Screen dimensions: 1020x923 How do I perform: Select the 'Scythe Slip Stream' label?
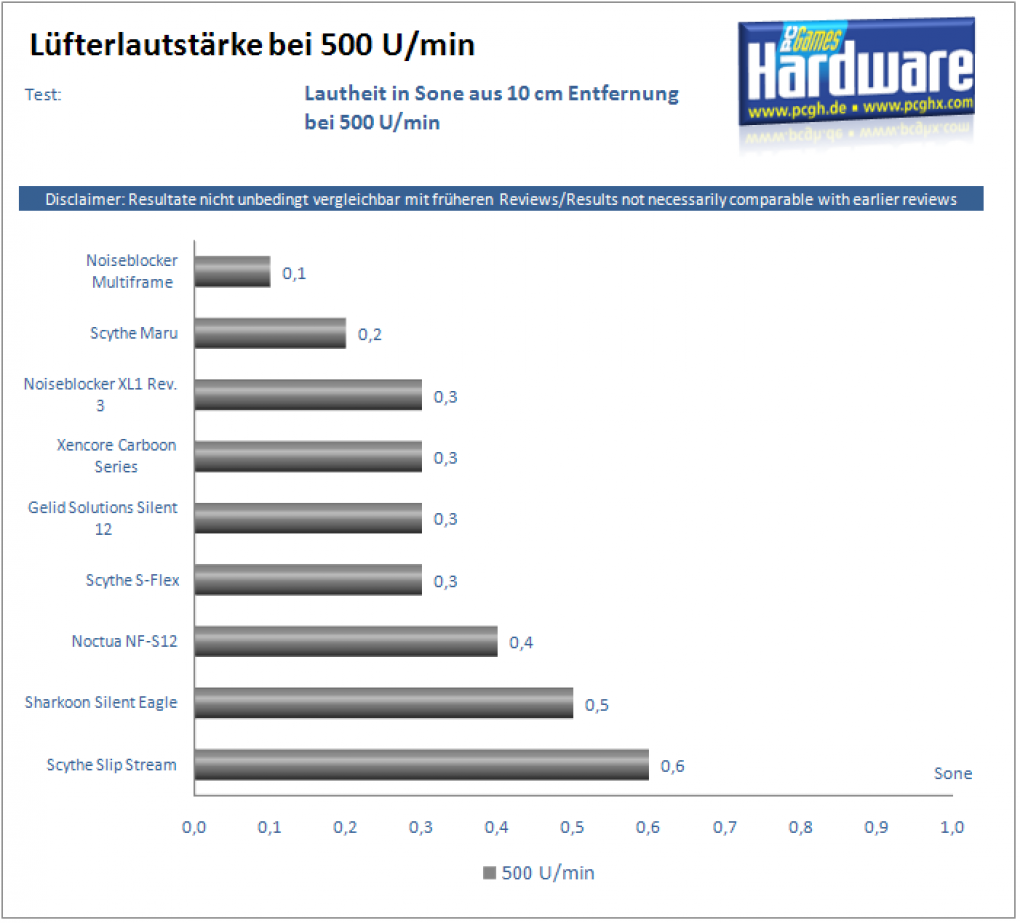(112, 766)
